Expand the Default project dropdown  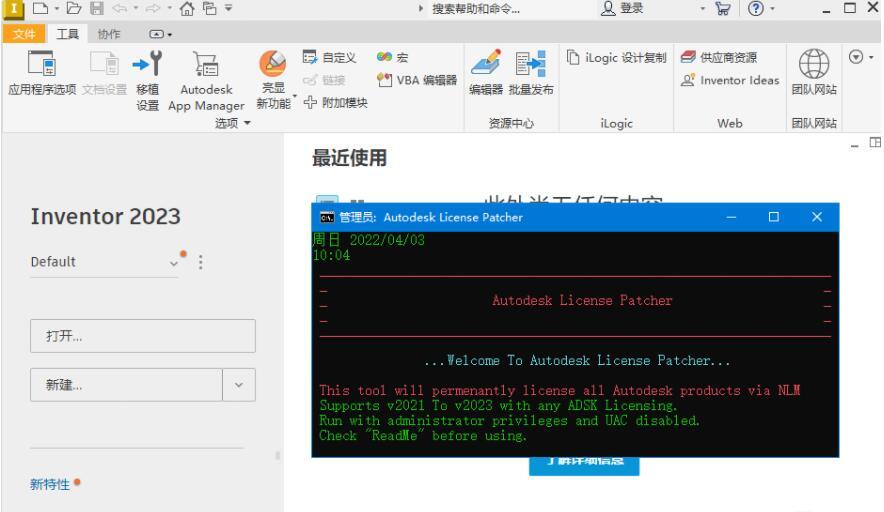point(174,263)
